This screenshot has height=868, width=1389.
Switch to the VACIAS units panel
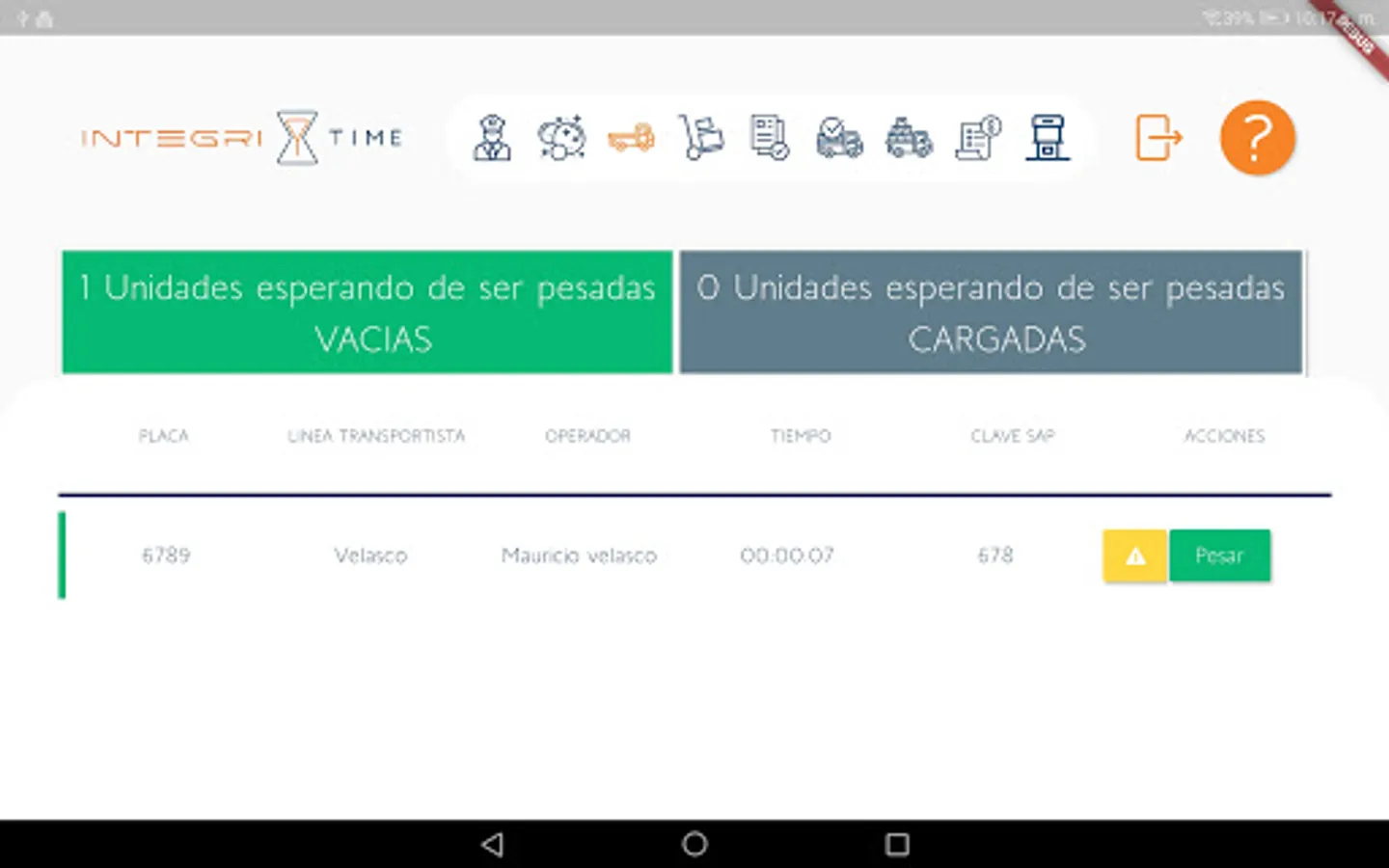click(x=367, y=312)
